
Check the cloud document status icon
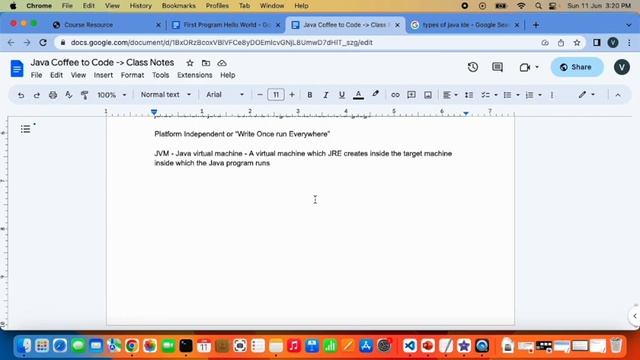coord(222,63)
